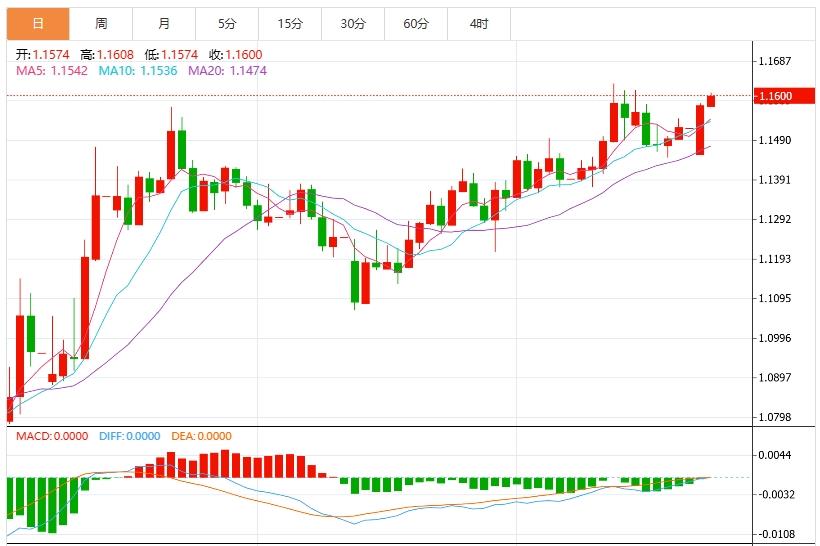Open the 4时 four-hour tab
The width and height of the screenshot is (820, 546).
tap(479, 23)
